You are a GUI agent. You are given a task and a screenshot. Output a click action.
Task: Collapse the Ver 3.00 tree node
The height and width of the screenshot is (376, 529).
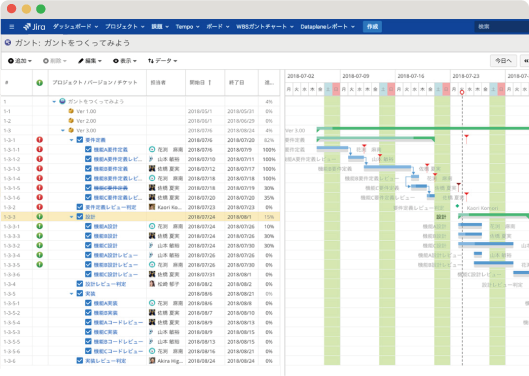pos(63,130)
